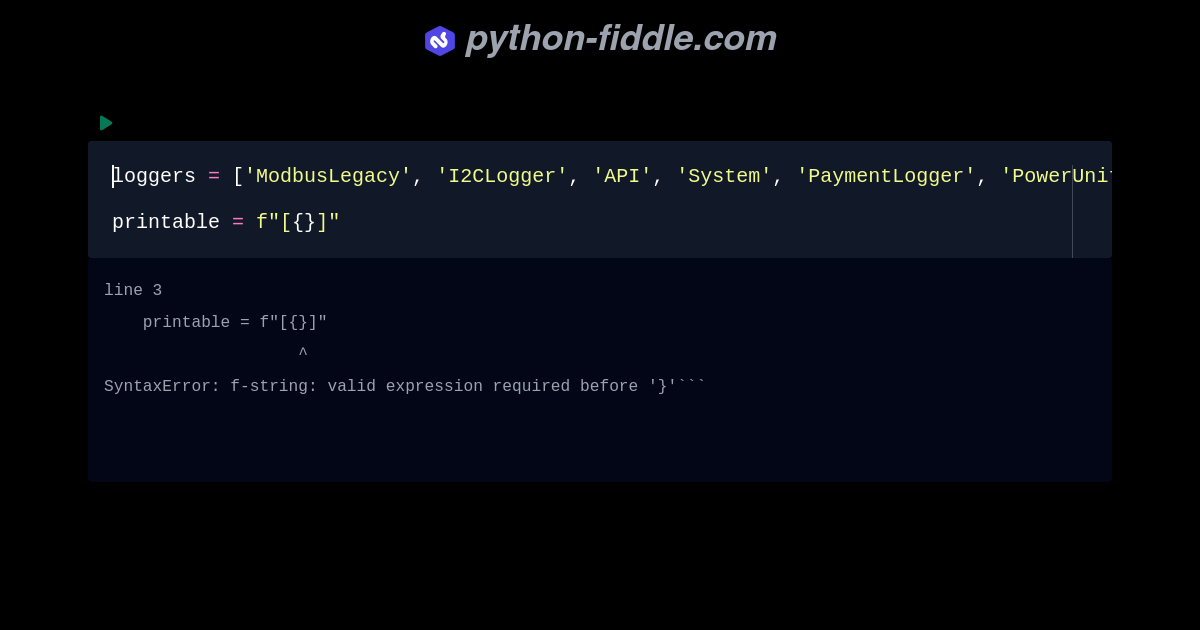Image resolution: width=1200 pixels, height=630 pixels.
Task: Select the 'PaymentLogger' list item
Action: pos(886,176)
